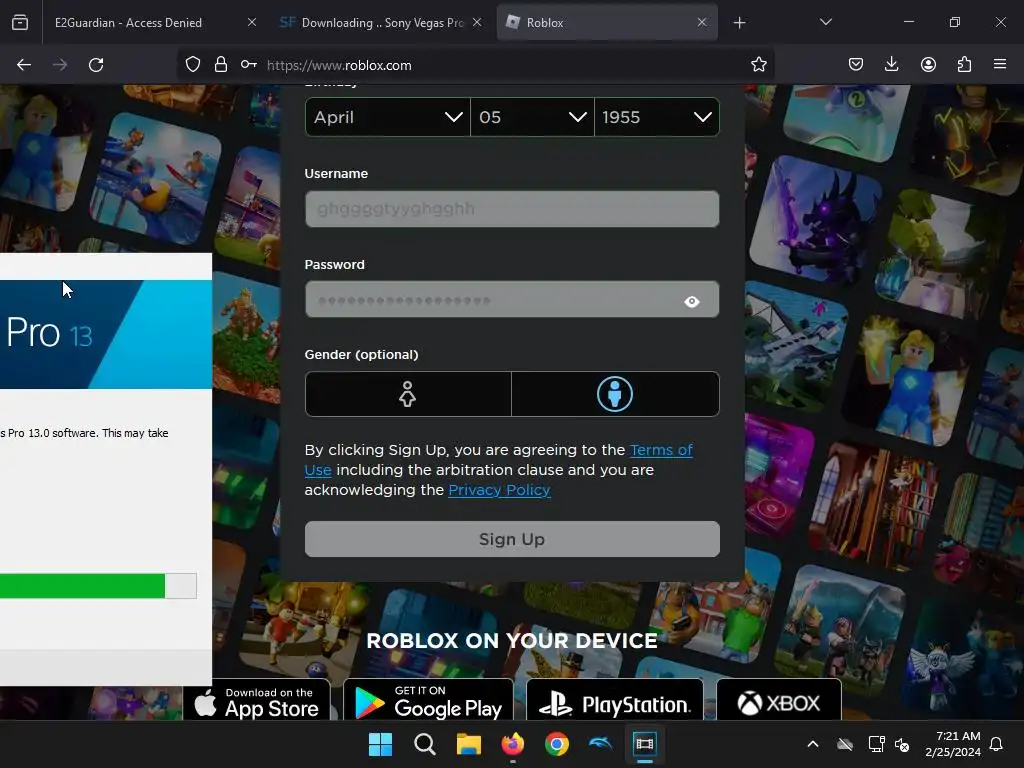This screenshot has width=1024, height=768.
Task: Open OneDrive cloud tray icon
Action: 845,744
